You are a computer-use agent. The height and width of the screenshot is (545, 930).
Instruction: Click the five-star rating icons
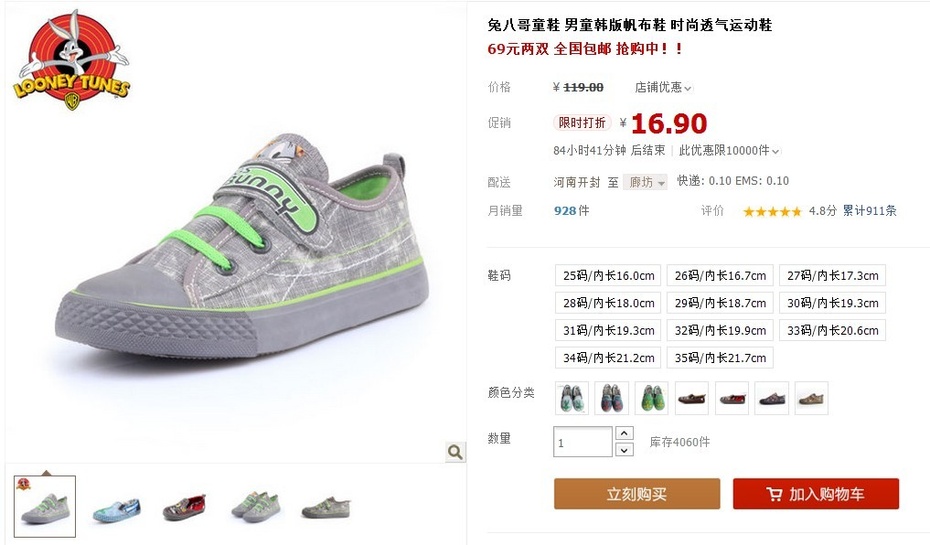772,211
